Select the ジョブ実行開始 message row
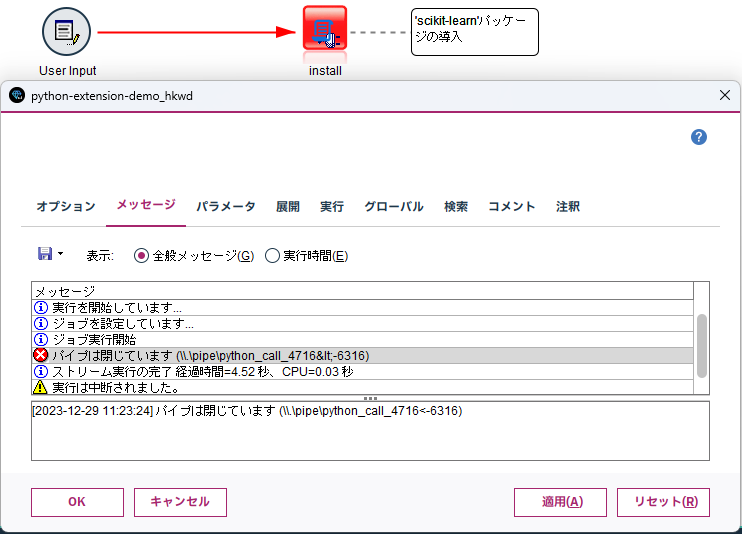 pos(362,339)
